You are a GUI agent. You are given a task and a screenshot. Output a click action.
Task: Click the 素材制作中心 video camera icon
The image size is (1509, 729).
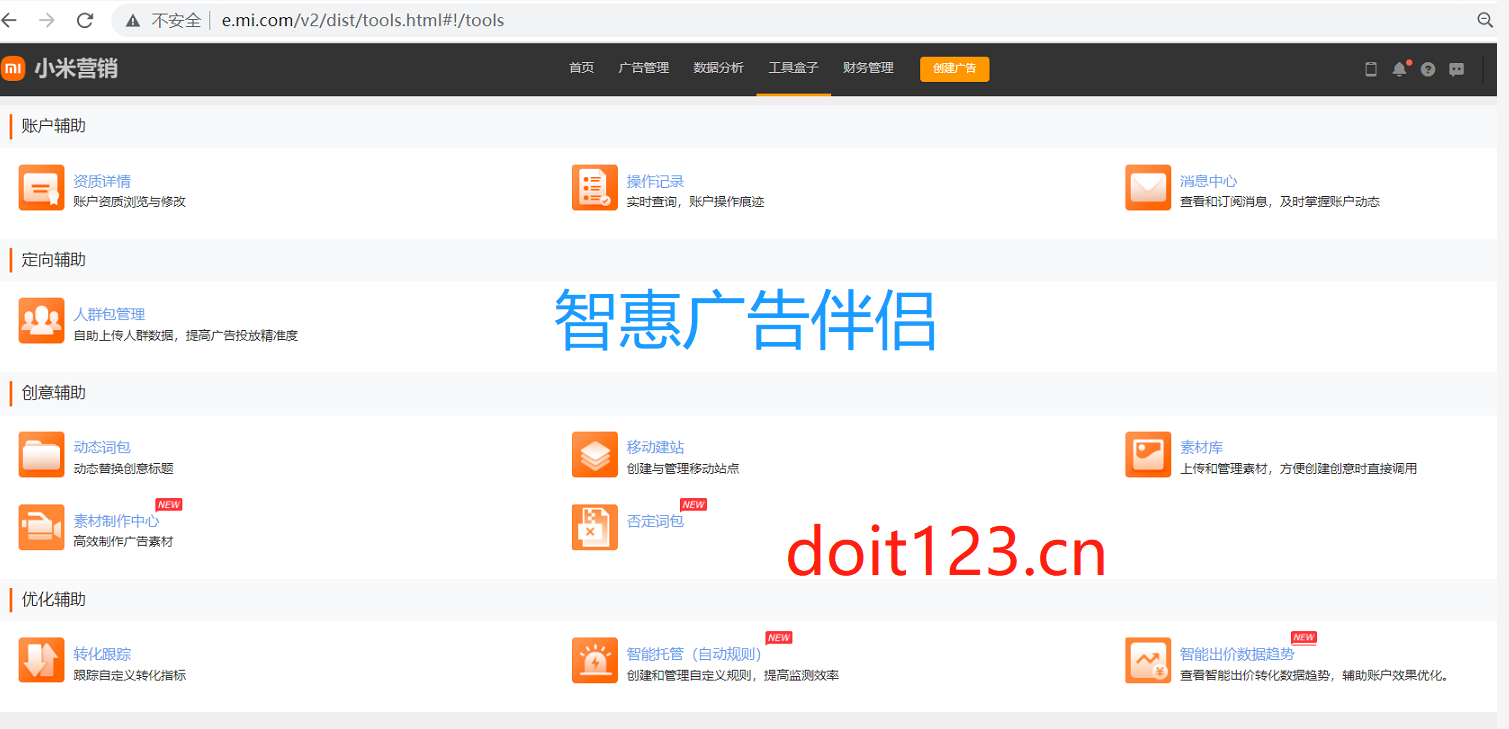click(41, 527)
